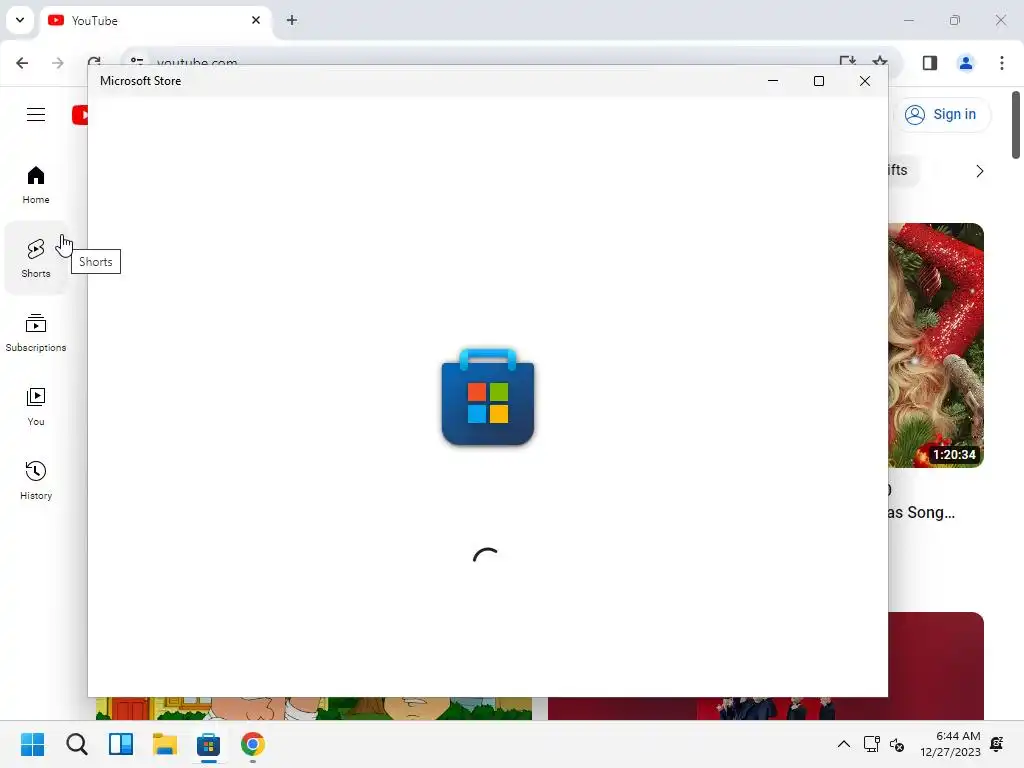Open video thumbnail with 1:20:34 duration
Screen dimensions: 1024x768
(x=935, y=345)
